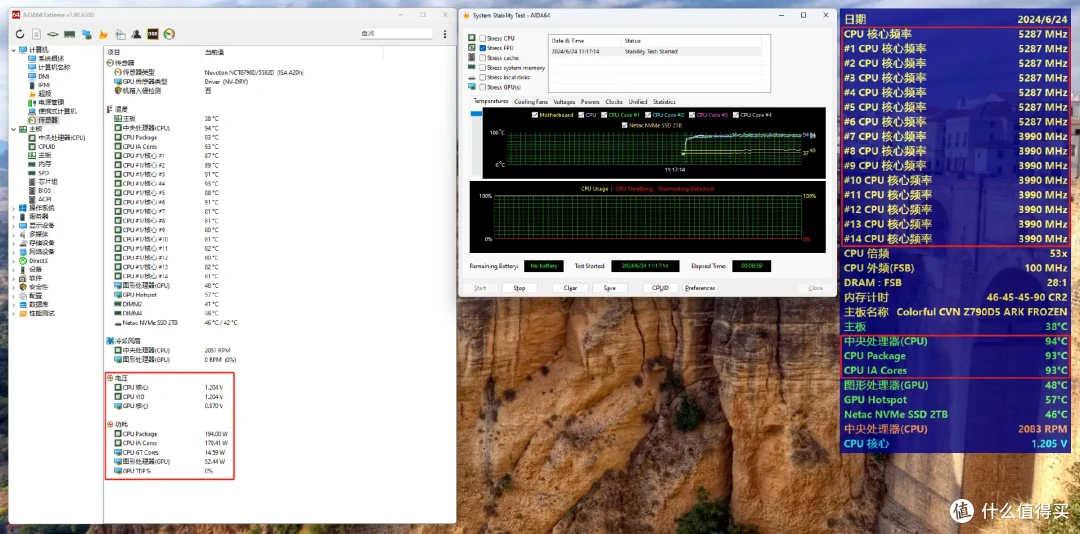Screen dimensions: 1080x534
Task: Expand the 显示设备 tree node
Action: click(14, 225)
